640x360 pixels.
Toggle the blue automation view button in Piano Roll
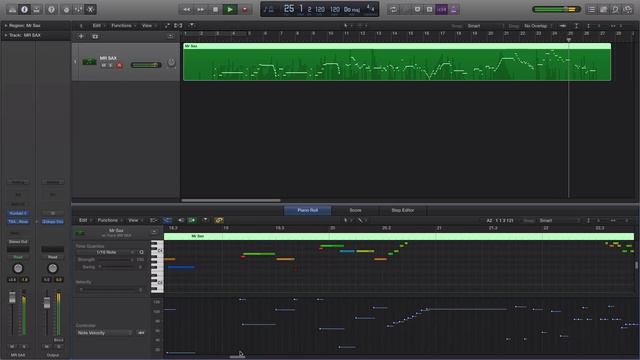[x=167, y=220]
